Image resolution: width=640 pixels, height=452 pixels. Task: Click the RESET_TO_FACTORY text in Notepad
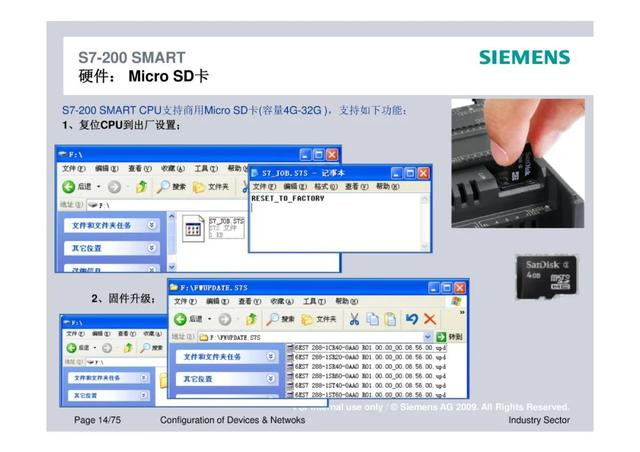288,198
